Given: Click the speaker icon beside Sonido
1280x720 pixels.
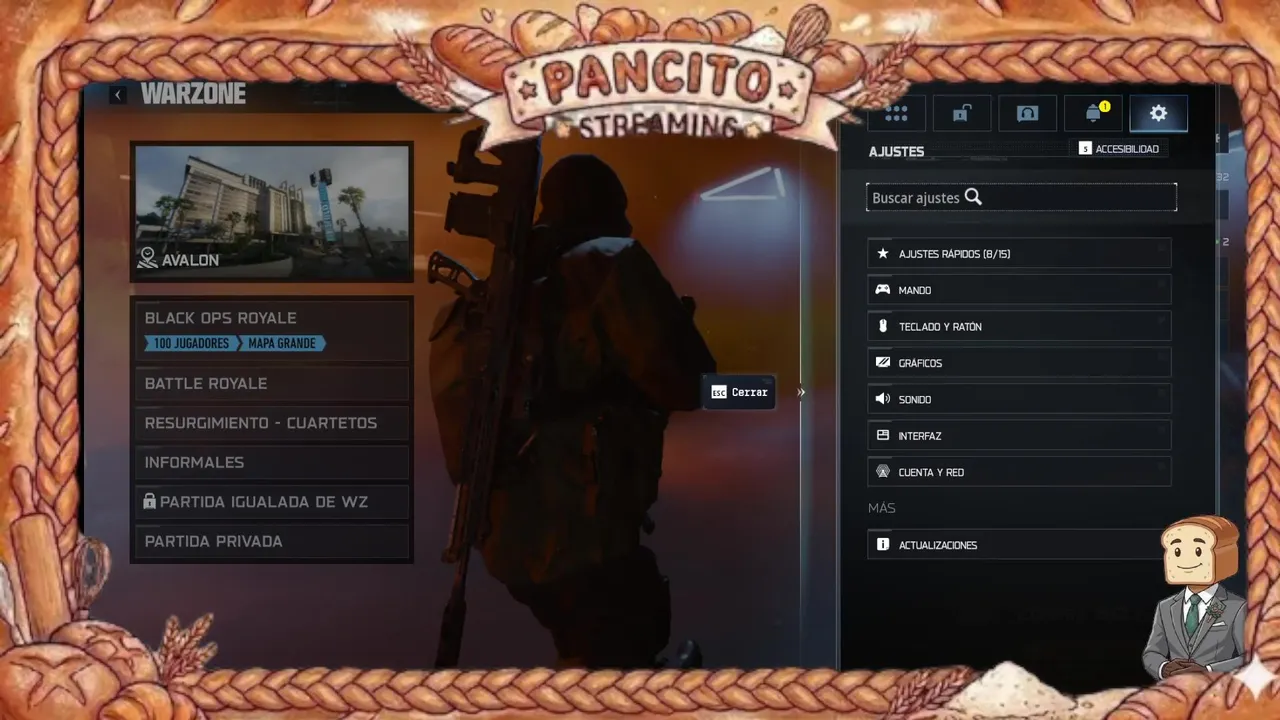Looking at the screenshot, I should point(883,399).
